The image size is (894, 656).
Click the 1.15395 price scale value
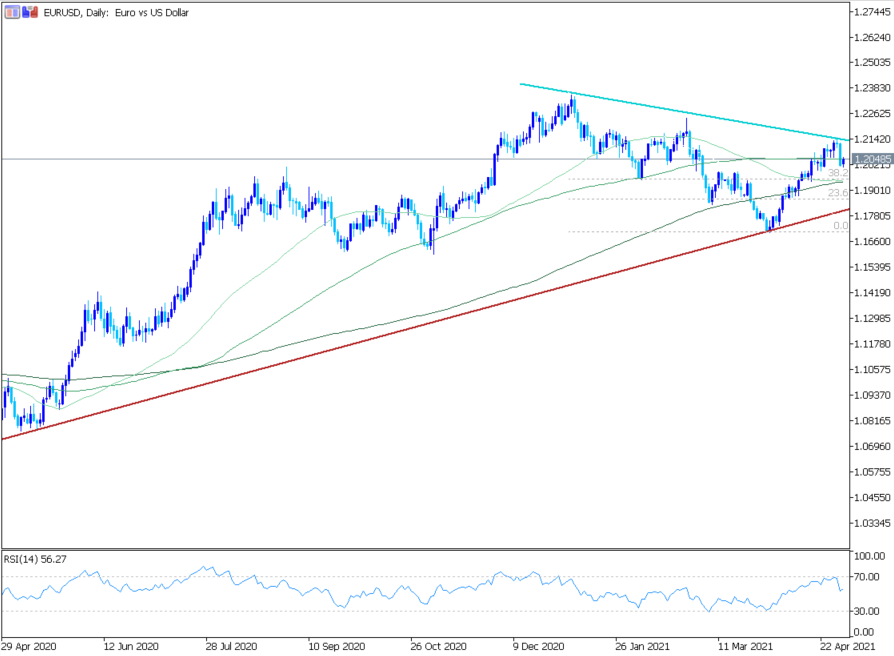pos(872,267)
